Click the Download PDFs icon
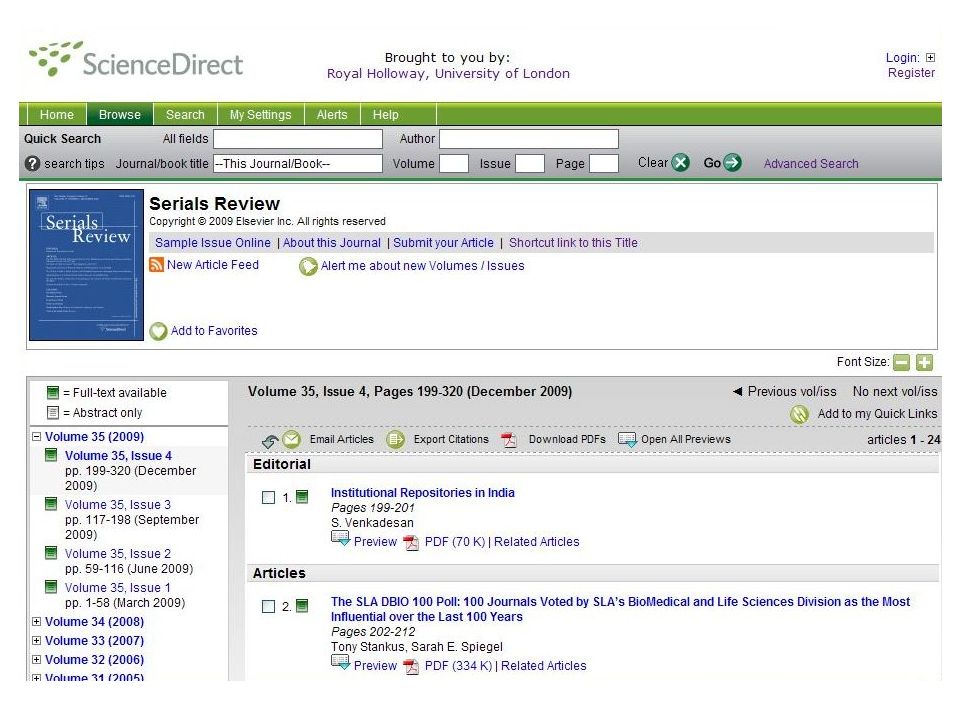The image size is (960, 720). (x=509, y=440)
